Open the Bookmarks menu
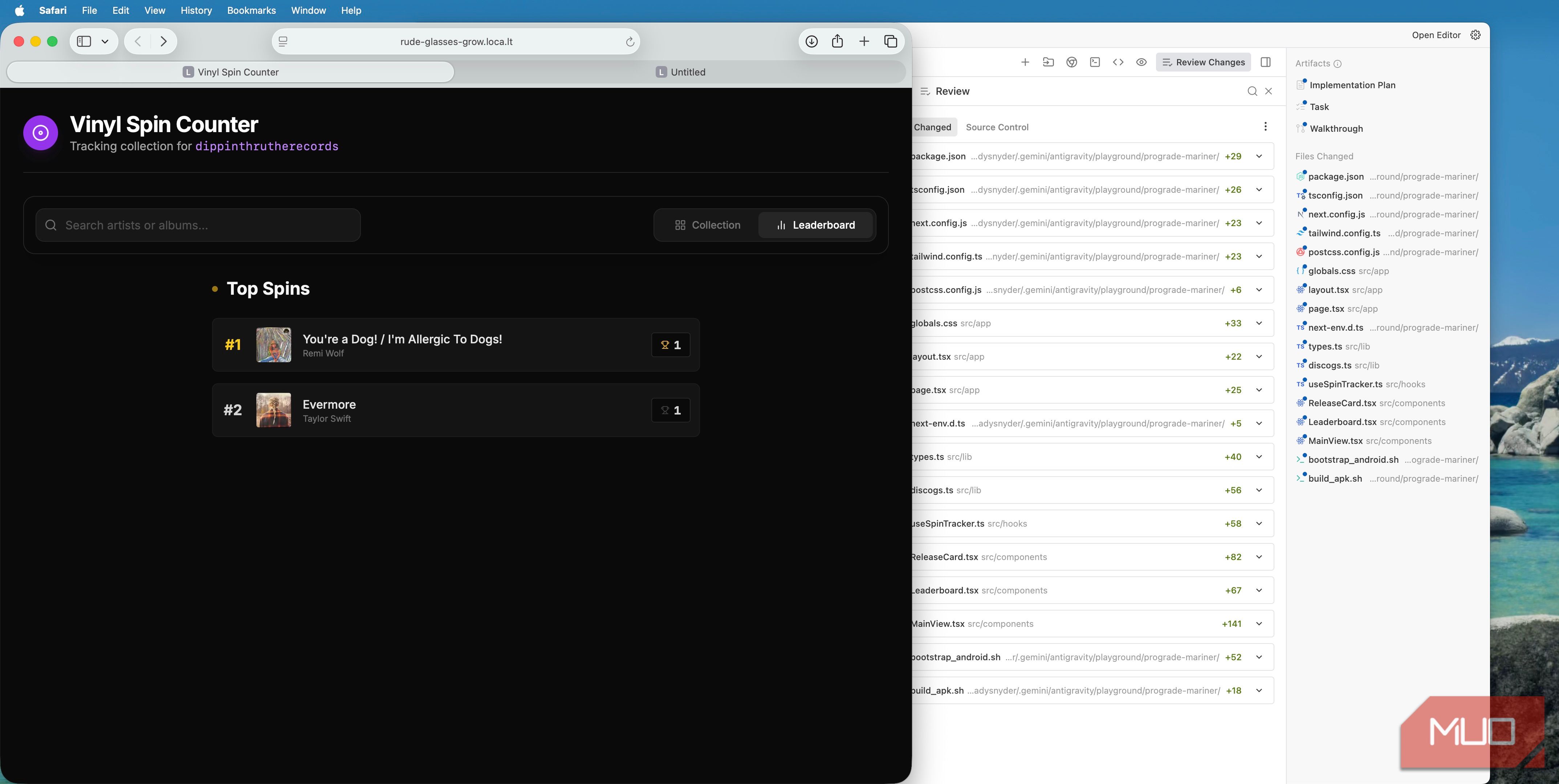Image resolution: width=1559 pixels, height=784 pixels. click(251, 10)
